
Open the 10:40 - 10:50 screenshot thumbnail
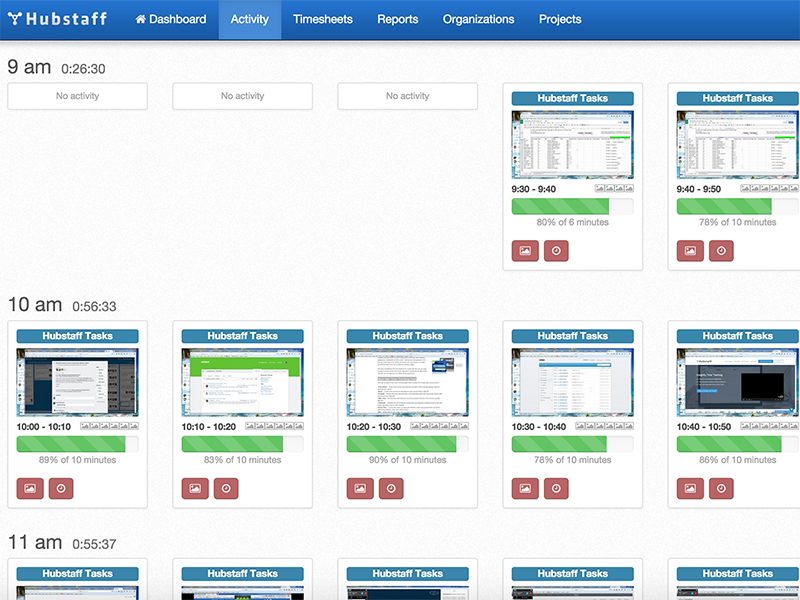pos(738,383)
